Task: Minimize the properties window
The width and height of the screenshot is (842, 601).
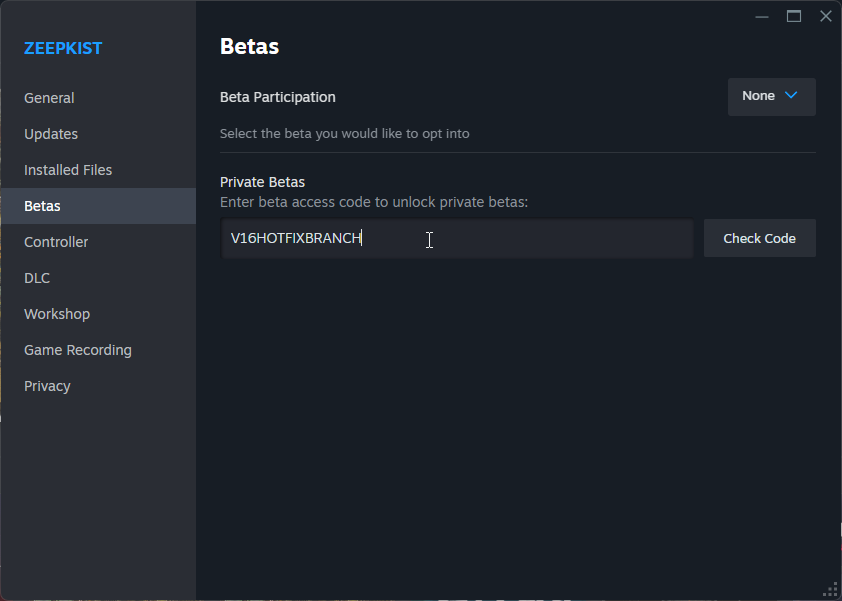Action: [762, 16]
